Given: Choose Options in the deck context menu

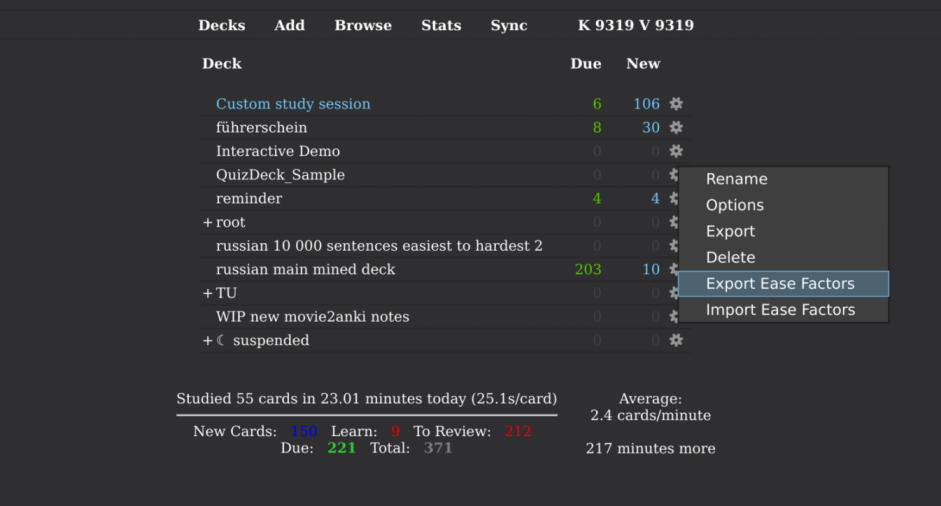Looking at the screenshot, I should tap(734, 206).
